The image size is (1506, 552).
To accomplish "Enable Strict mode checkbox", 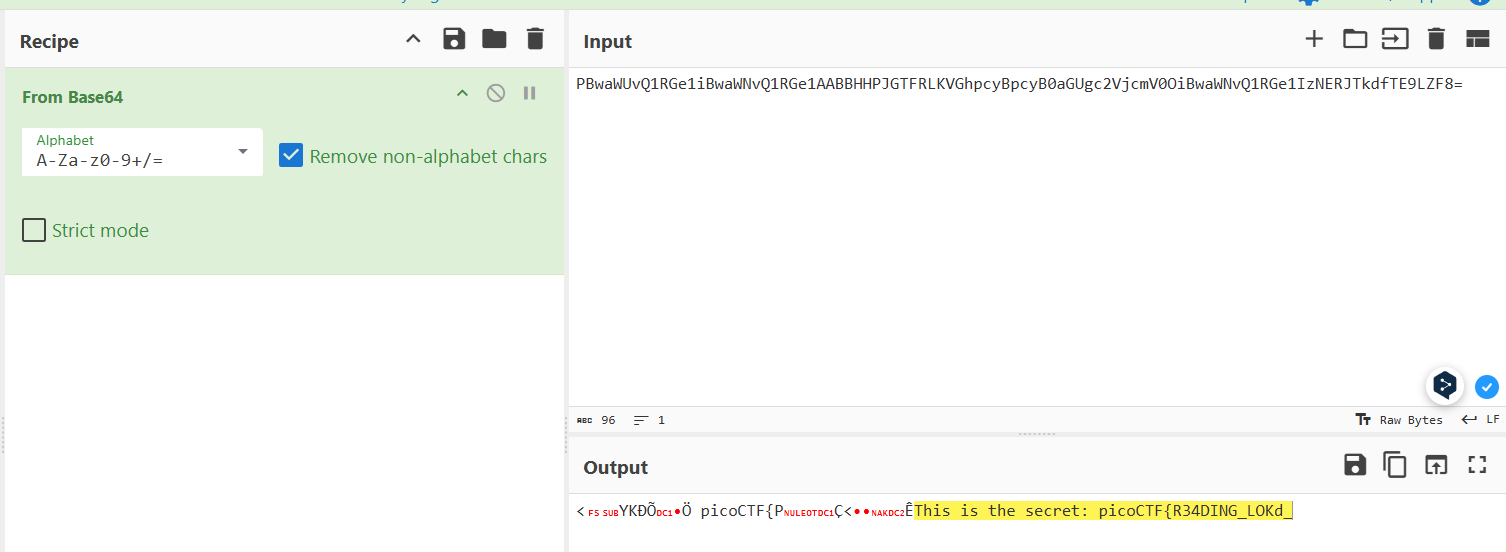I will [34, 230].
